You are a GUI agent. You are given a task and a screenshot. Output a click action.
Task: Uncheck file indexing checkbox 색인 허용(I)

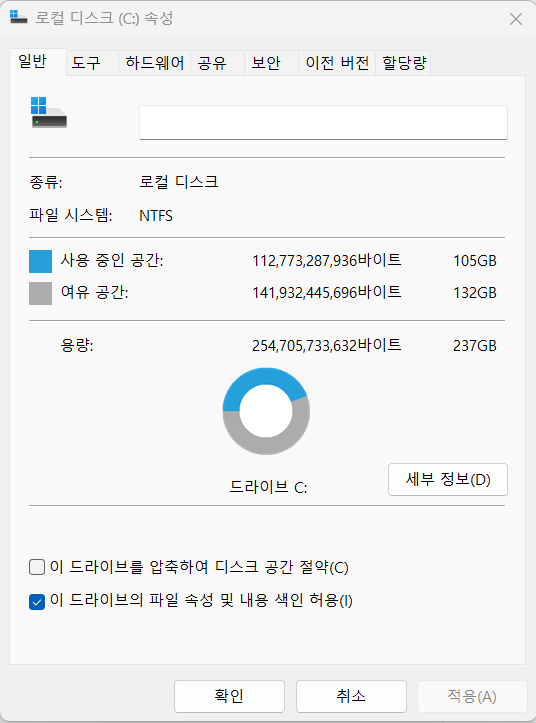37,601
